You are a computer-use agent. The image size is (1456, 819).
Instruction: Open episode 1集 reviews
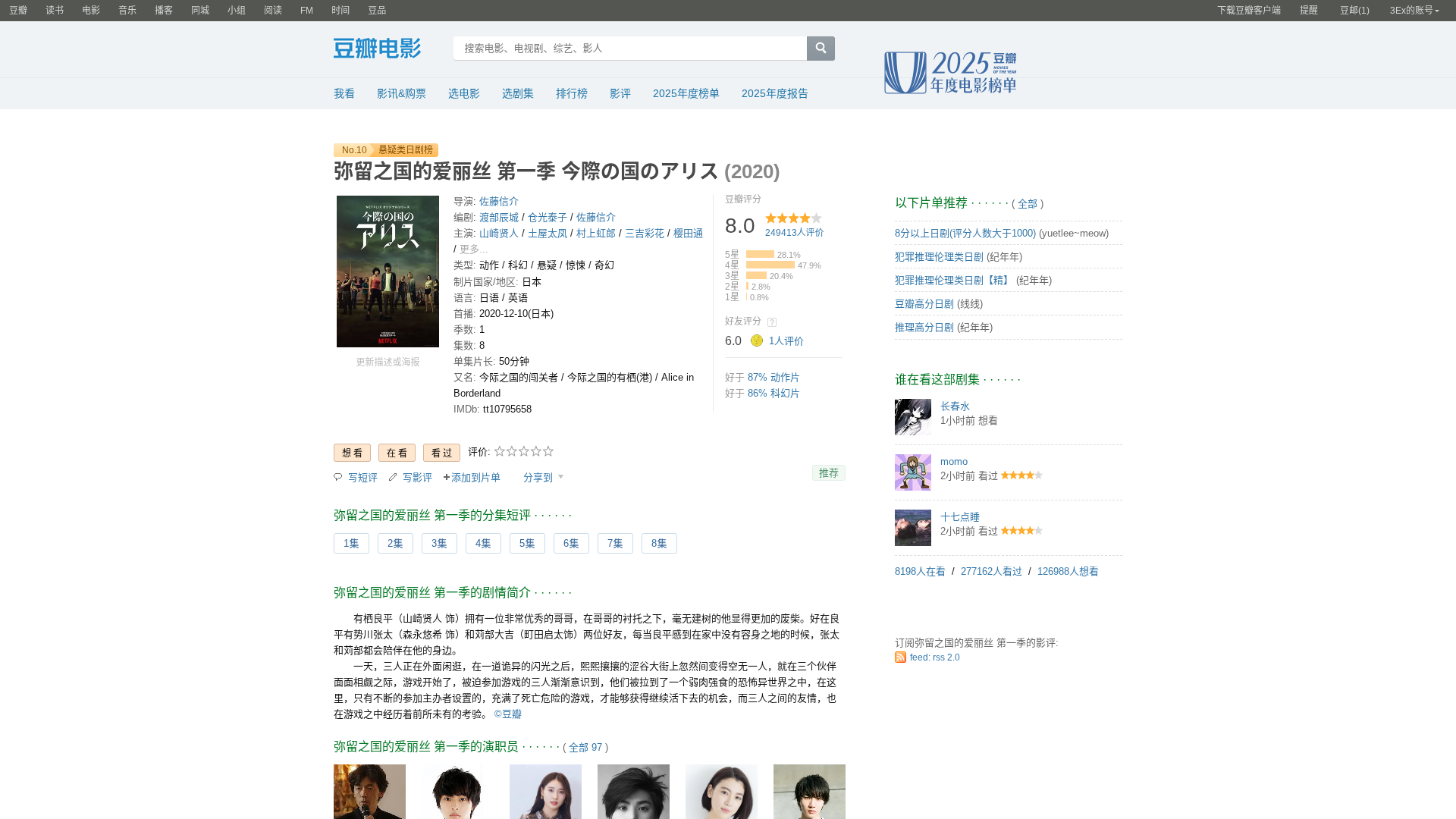click(x=351, y=543)
